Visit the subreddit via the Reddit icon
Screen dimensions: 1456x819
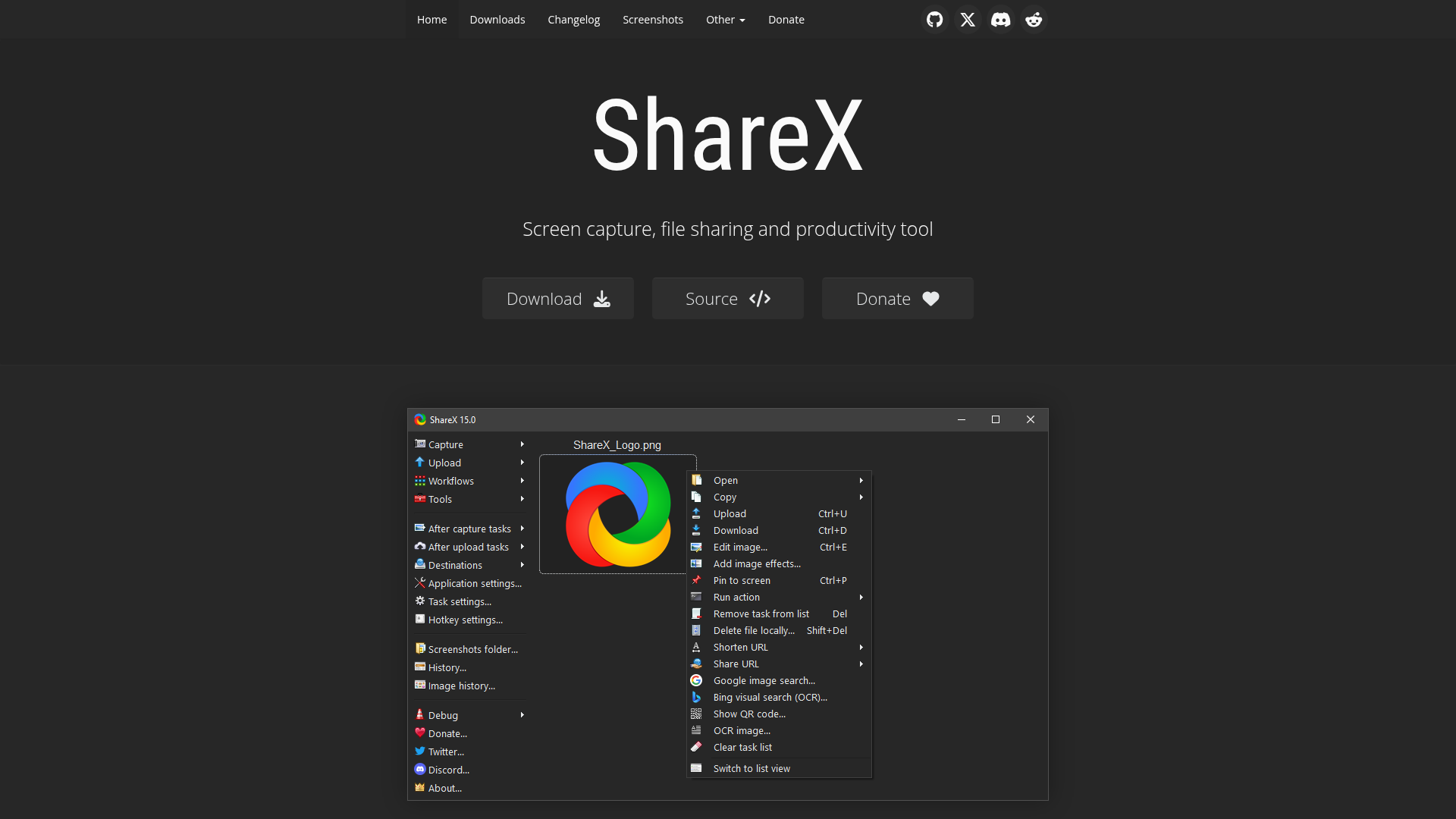[1034, 19]
